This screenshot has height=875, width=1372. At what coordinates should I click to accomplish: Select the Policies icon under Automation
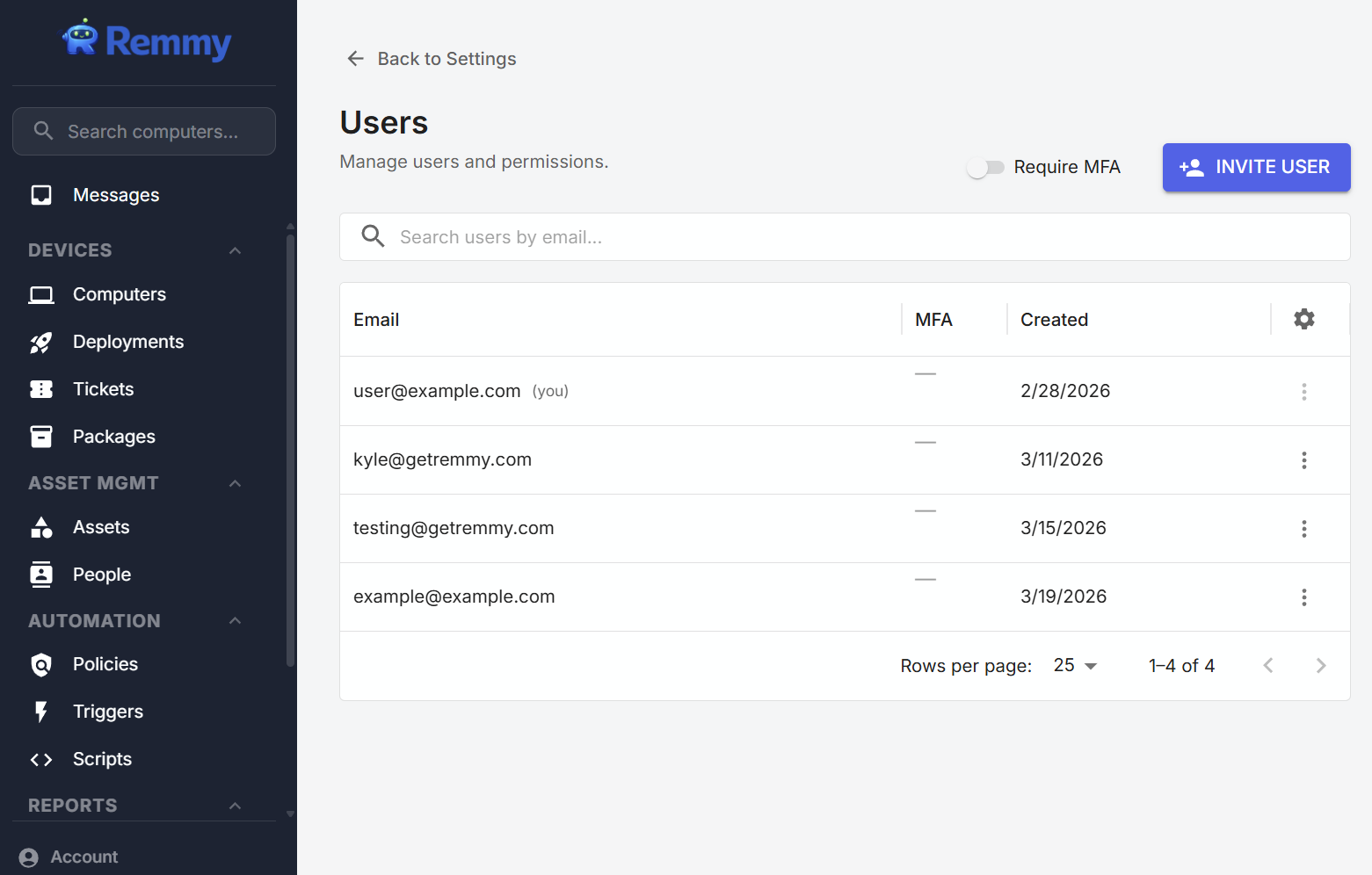[41, 664]
